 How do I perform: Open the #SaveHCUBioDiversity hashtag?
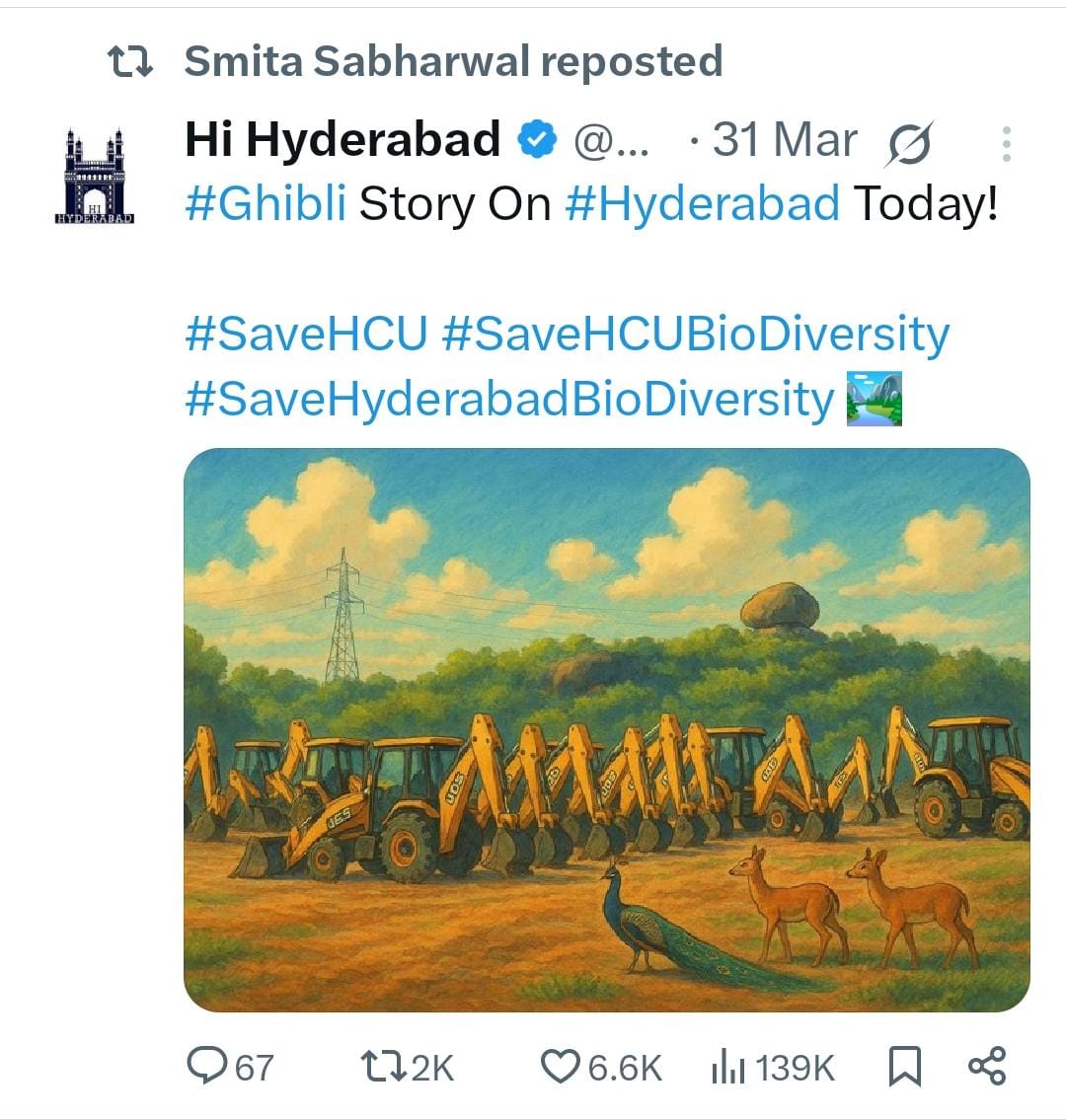tap(696, 334)
